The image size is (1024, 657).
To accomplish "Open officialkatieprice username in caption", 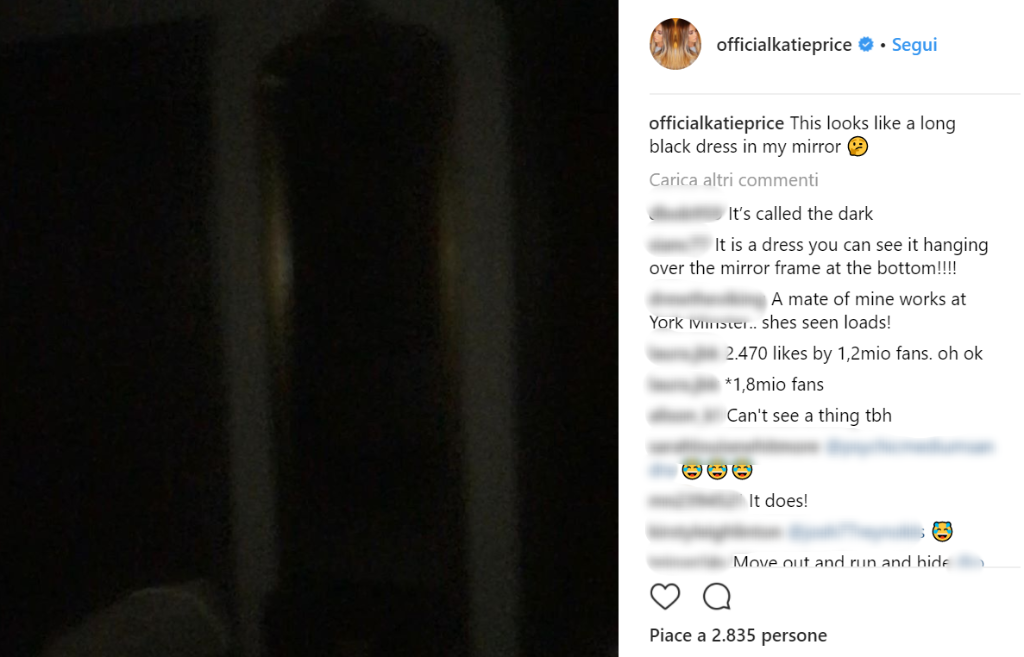I will point(716,123).
